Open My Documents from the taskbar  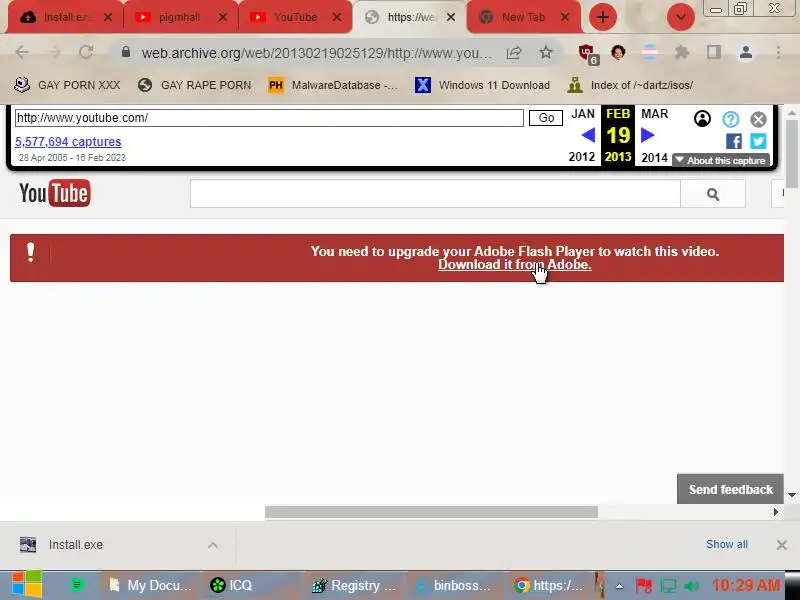[150, 585]
